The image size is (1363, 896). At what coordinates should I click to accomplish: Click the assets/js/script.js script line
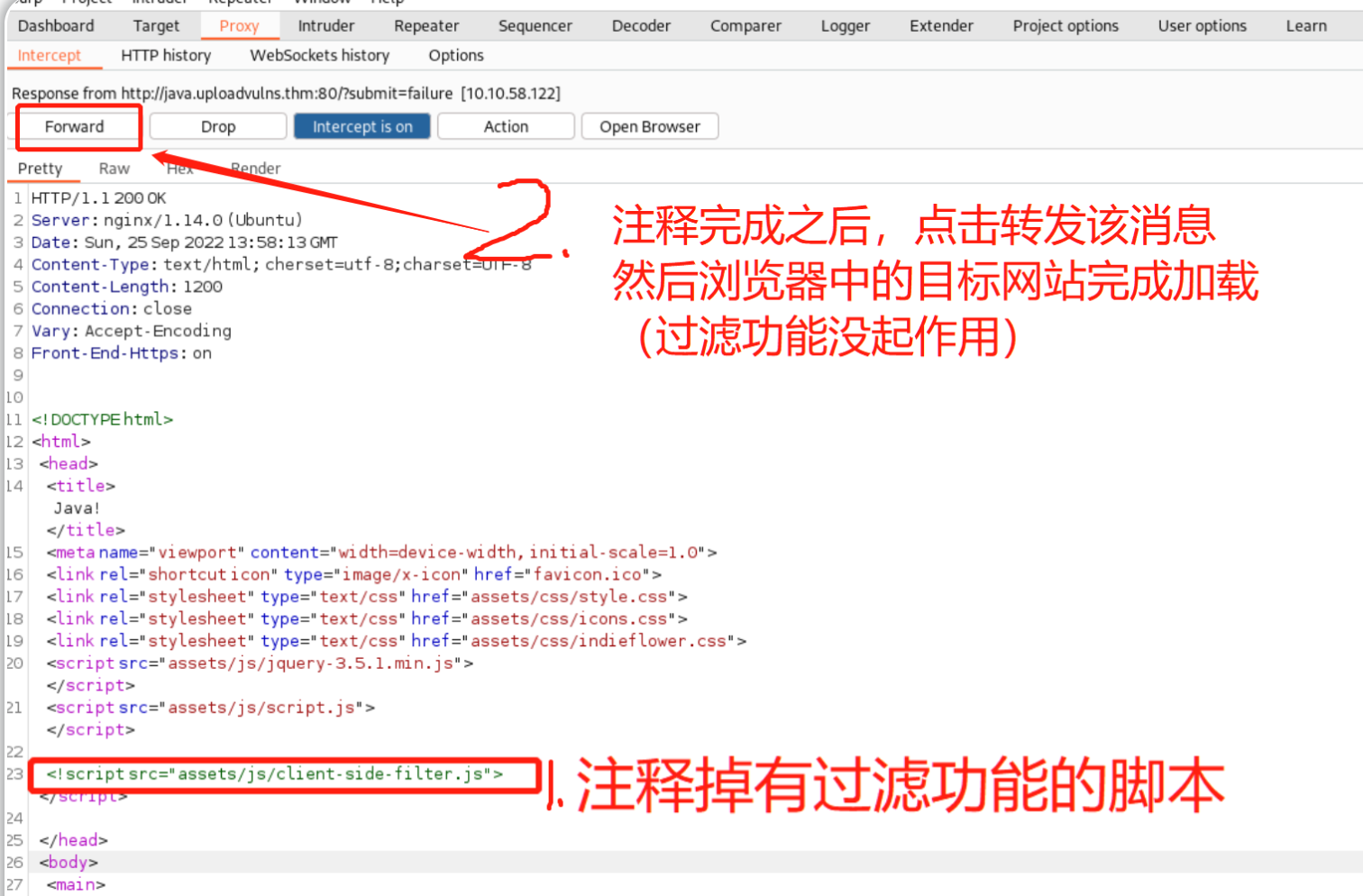[x=211, y=708]
